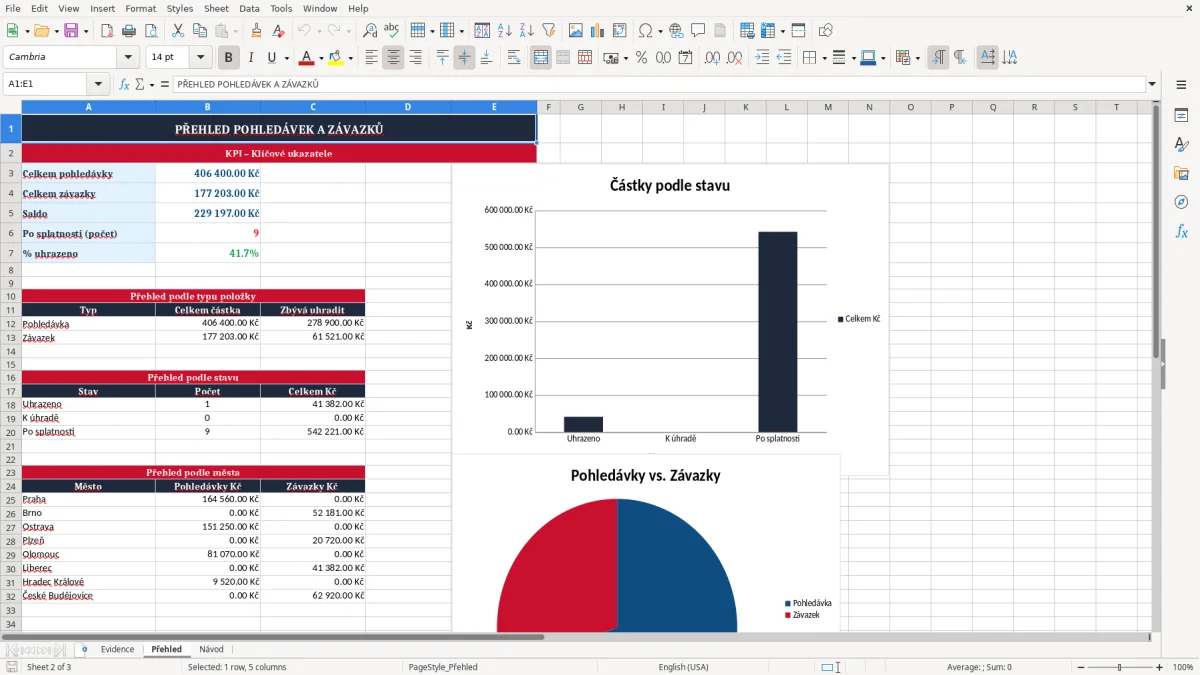Image resolution: width=1200 pixels, height=675 pixels.
Task: Open the Sheet menu
Action: pos(216,8)
